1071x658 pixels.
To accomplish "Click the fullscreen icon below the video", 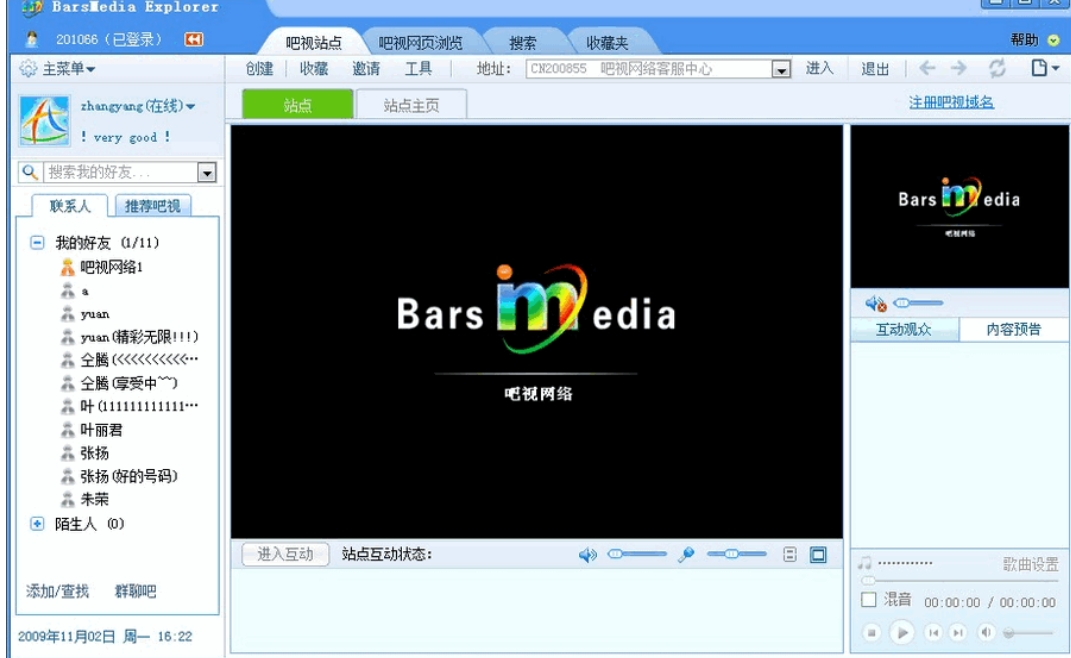I will coord(818,555).
